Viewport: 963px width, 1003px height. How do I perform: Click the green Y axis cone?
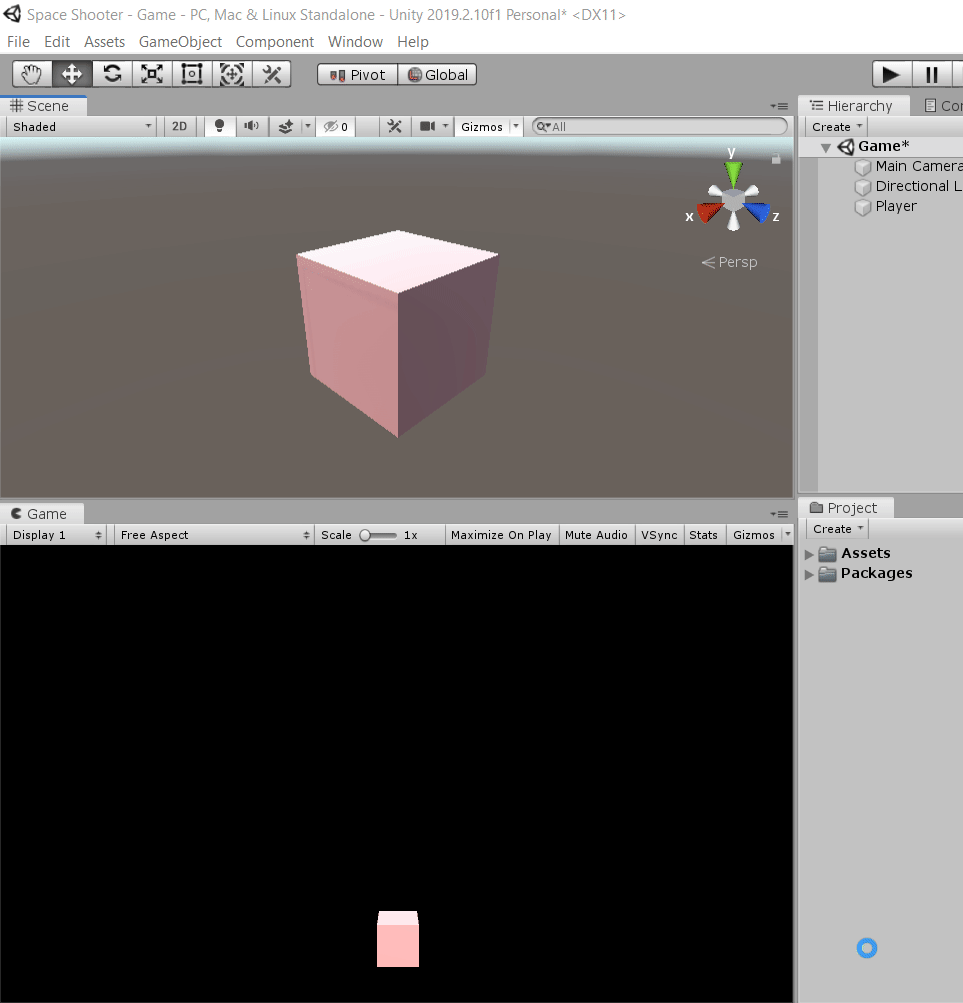coord(733,173)
